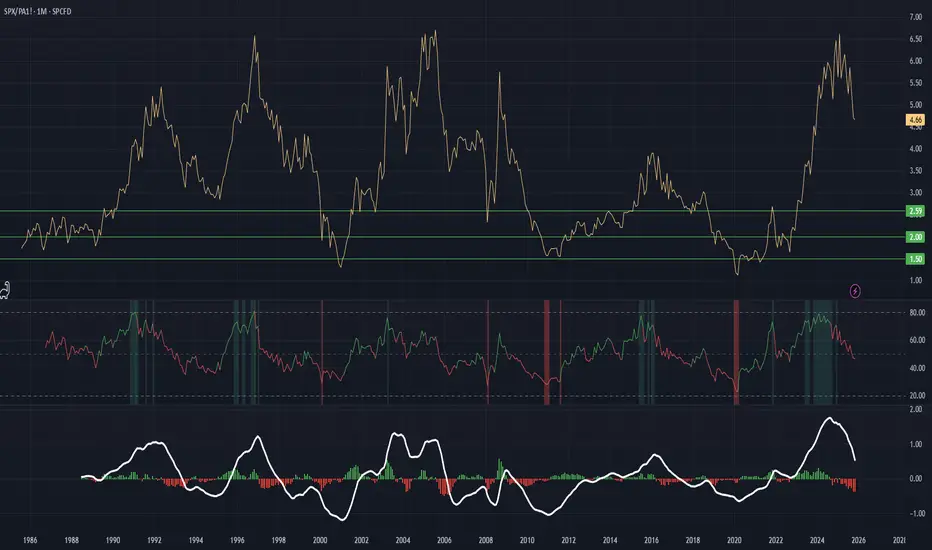The height and width of the screenshot is (550, 932).
Task: Click 4.00 on the price axis
Action: (915, 149)
